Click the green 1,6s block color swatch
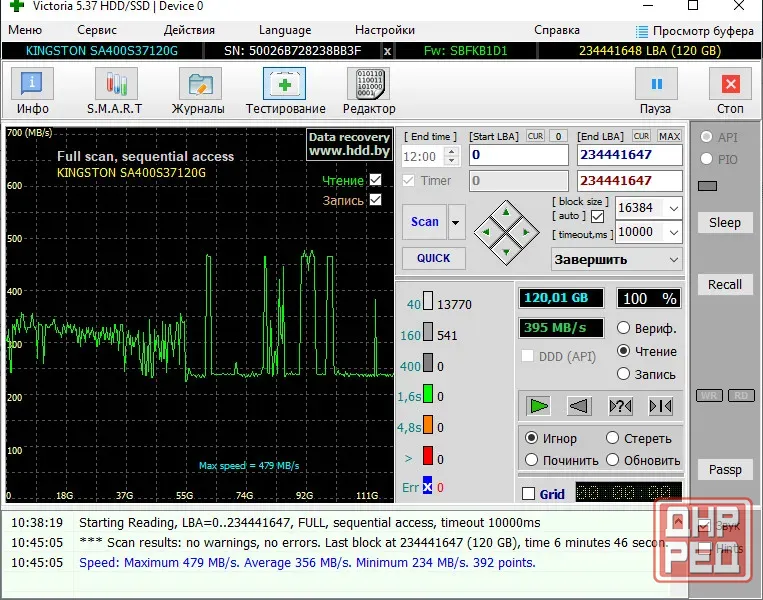Screen dimensions: 763x600 (428, 394)
